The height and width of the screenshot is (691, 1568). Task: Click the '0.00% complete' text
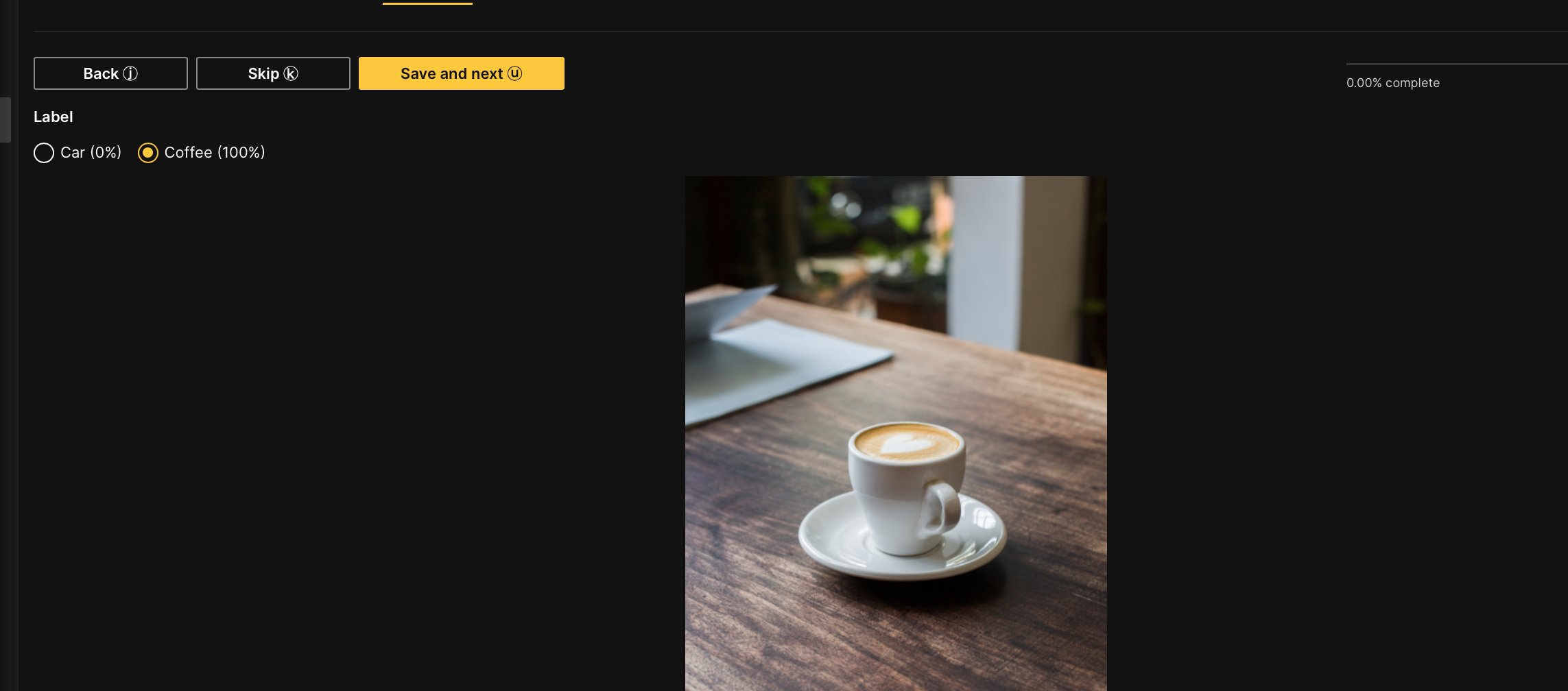[x=1393, y=83]
